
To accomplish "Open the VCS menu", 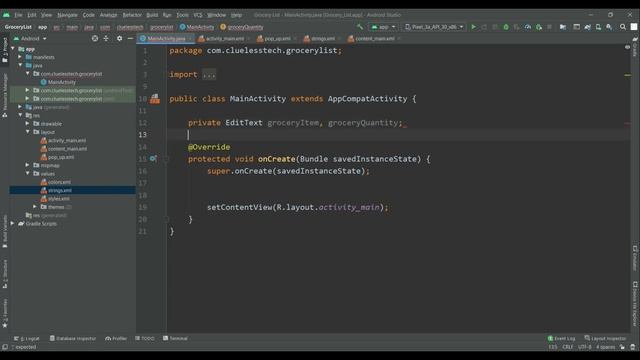I will tap(198, 15).
